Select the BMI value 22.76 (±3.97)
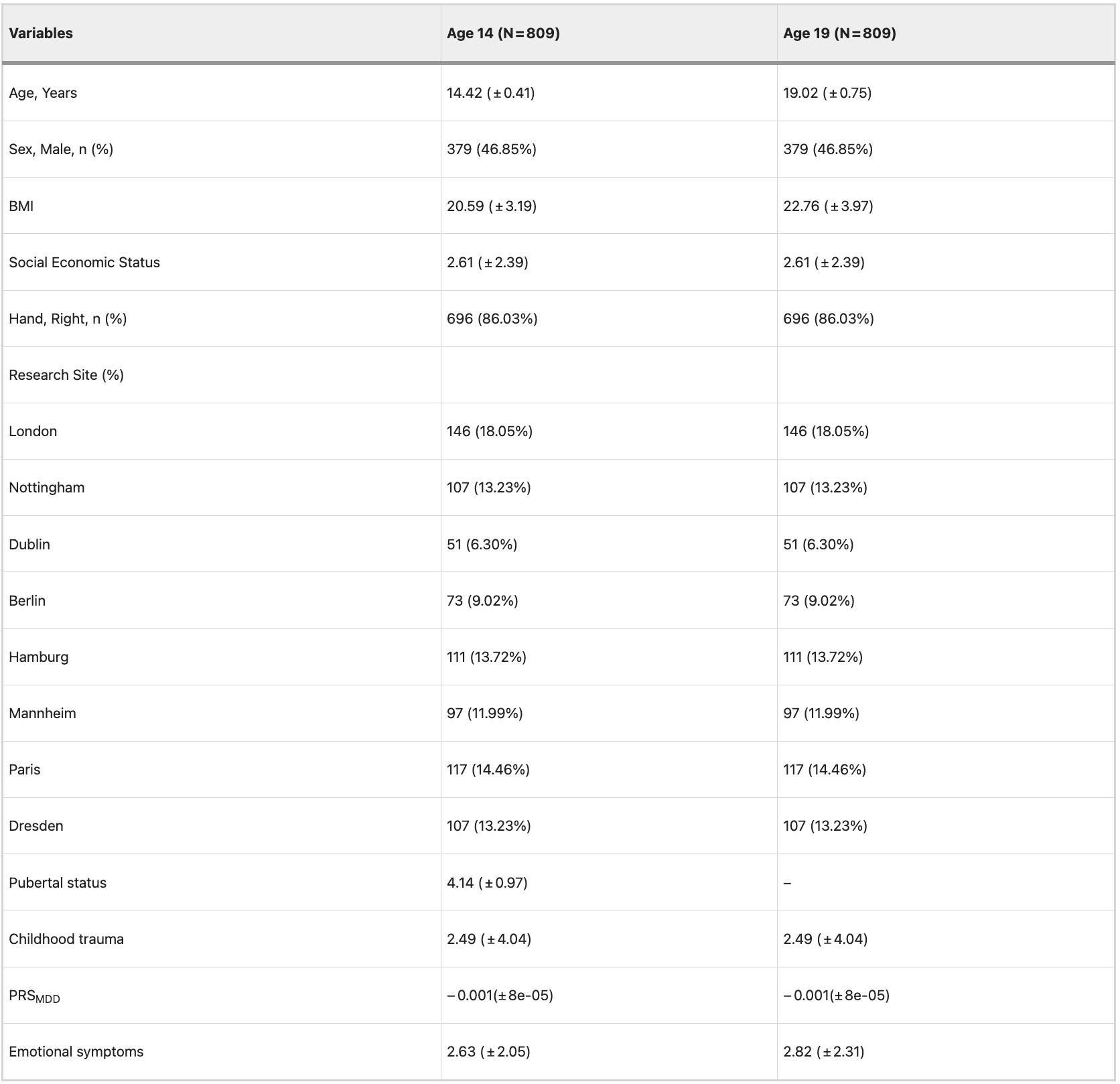 point(828,206)
